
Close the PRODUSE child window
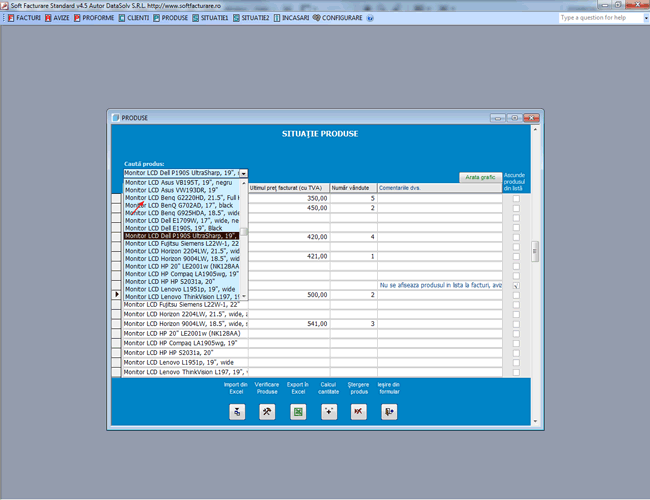click(x=531, y=118)
